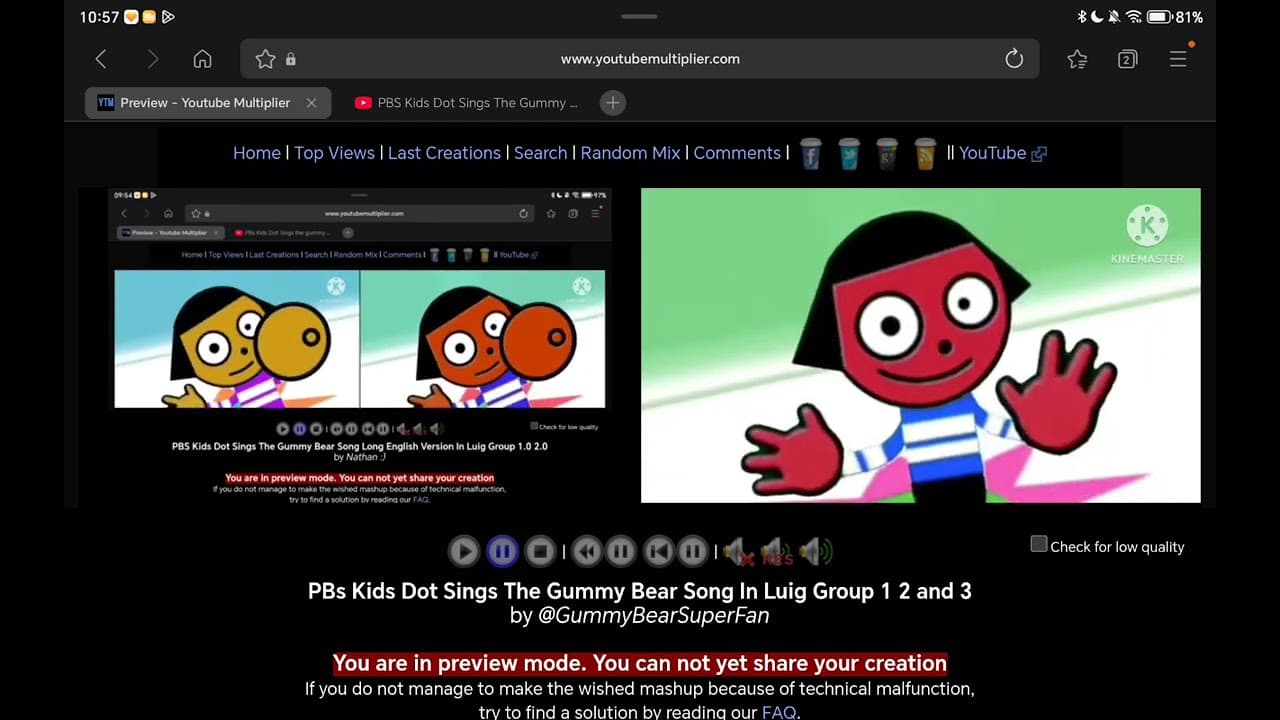Image resolution: width=1280 pixels, height=720 pixels.
Task: Close the Preview - Youtube Multiplier tab
Action: click(x=311, y=102)
